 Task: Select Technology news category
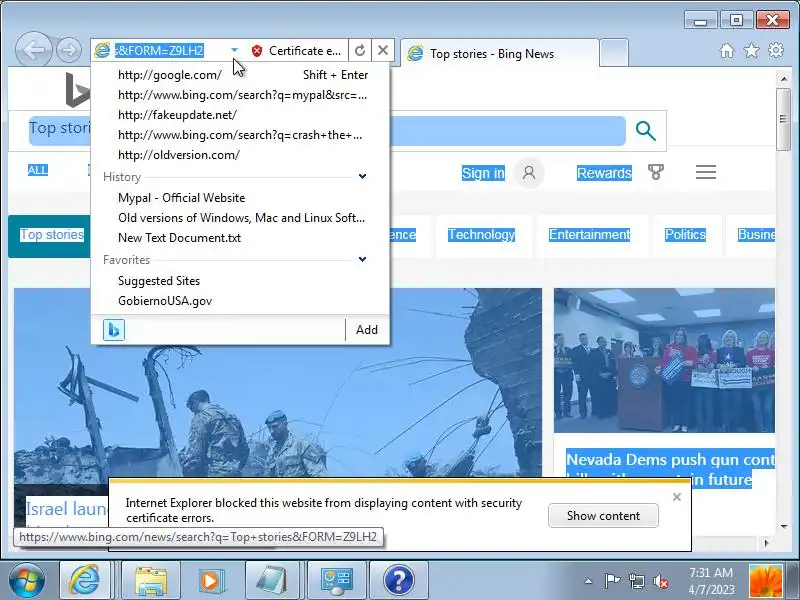(x=481, y=235)
